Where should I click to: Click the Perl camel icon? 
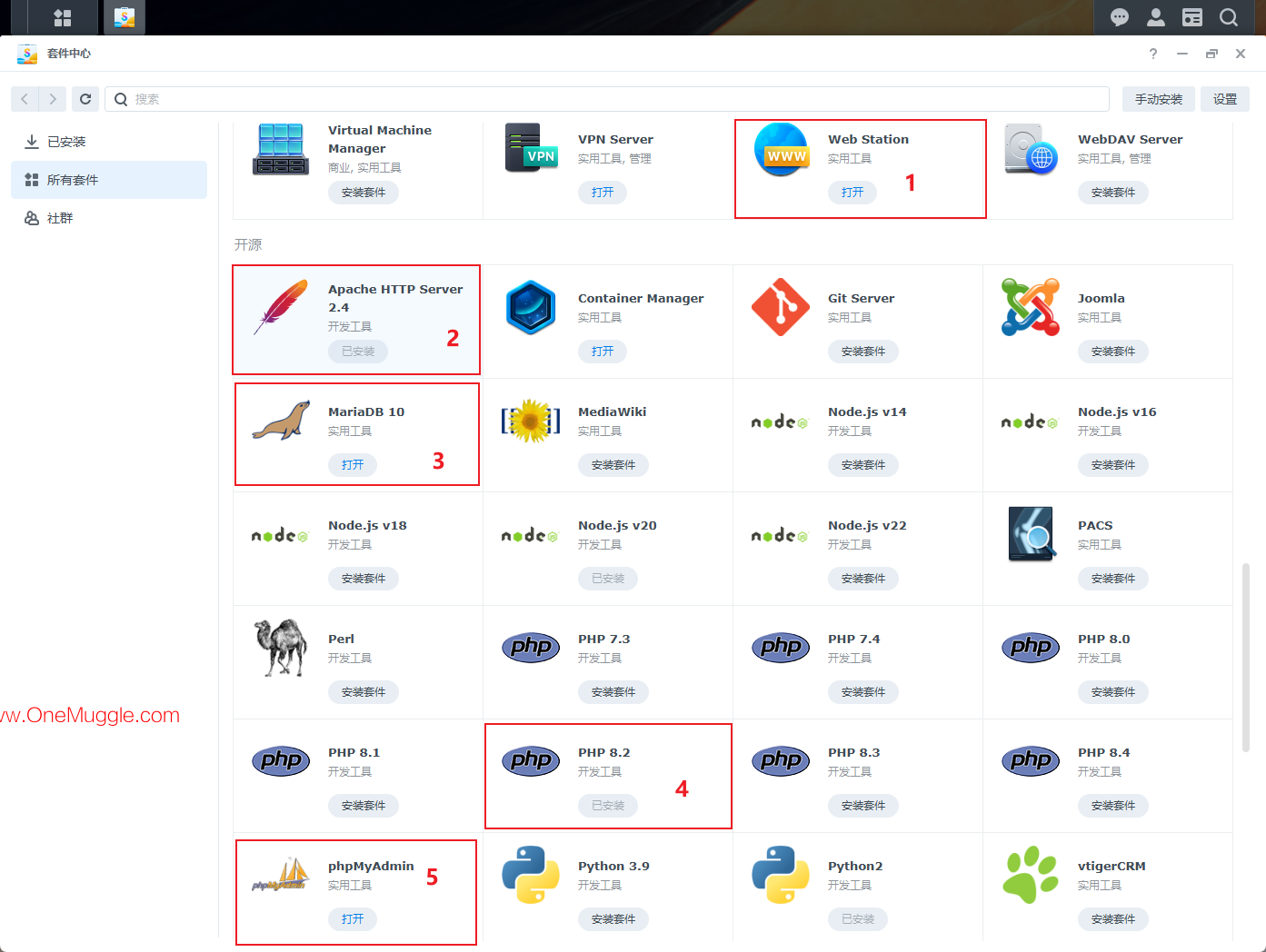pyautogui.click(x=281, y=648)
